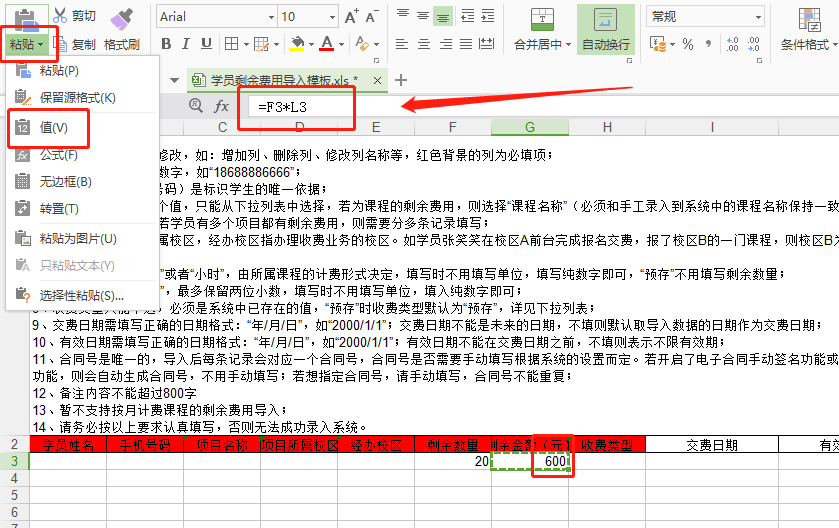Open the font color dropdown arrow
This screenshot has height=528, width=839.
tap(341, 44)
